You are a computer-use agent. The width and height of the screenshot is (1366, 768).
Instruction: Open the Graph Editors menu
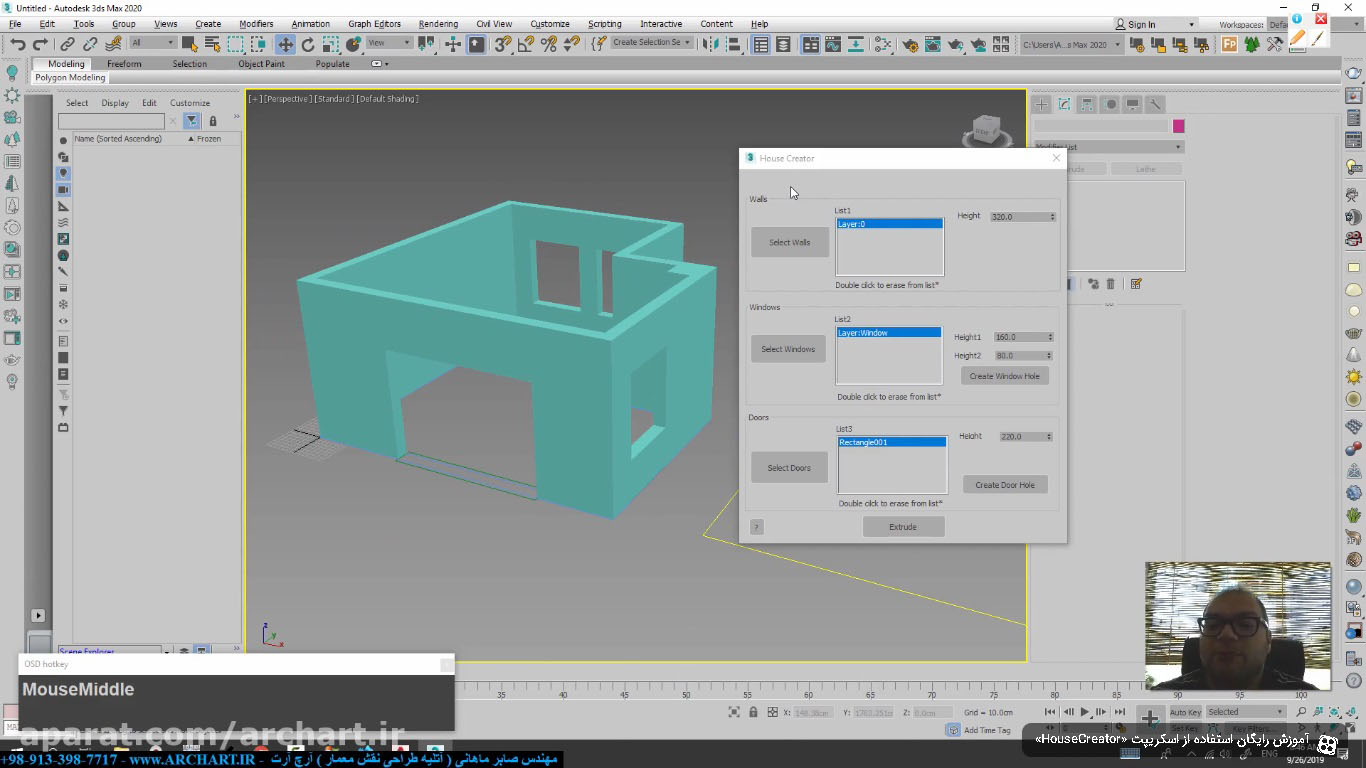(x=374, y=24)
